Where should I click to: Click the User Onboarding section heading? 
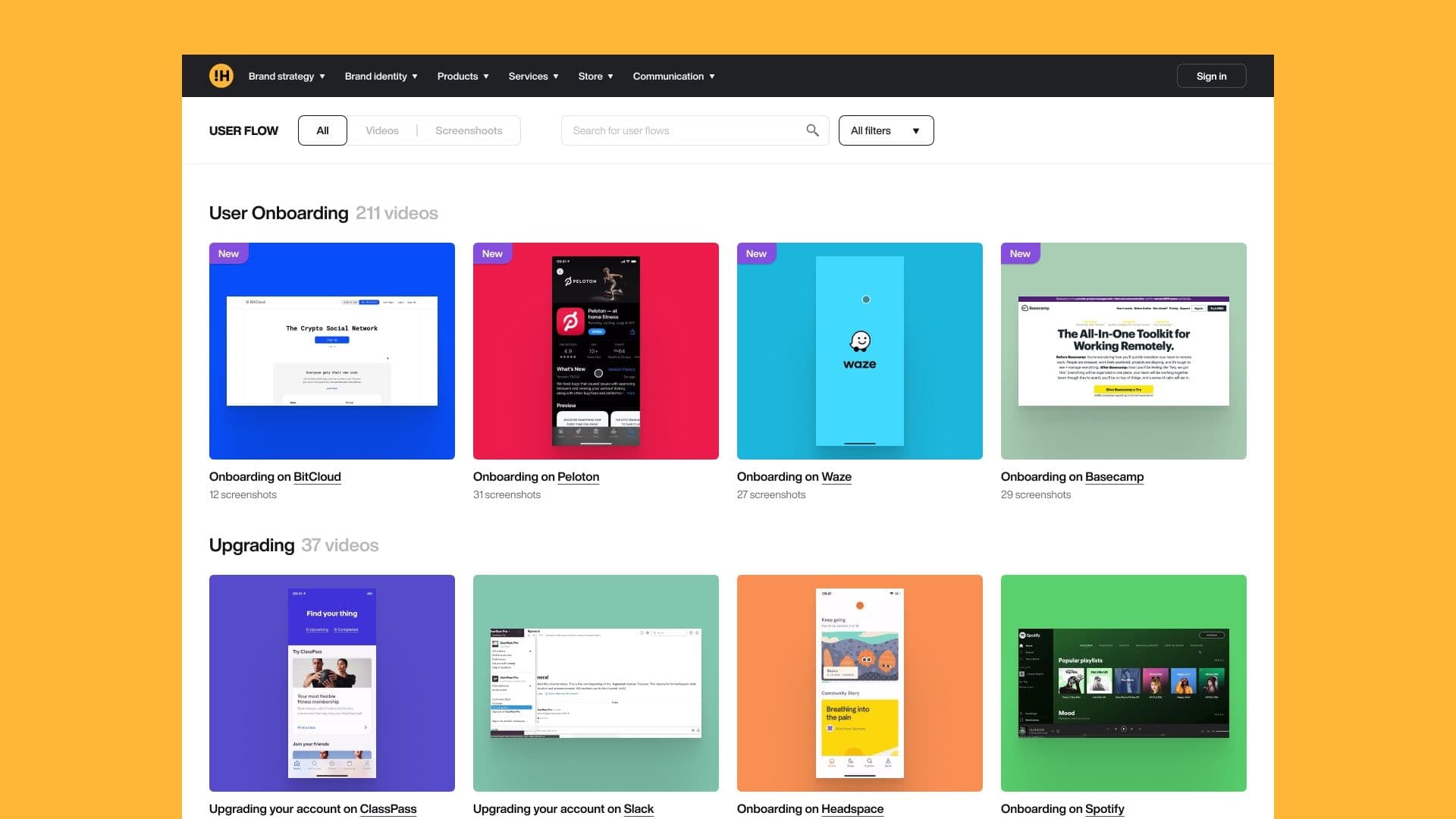(278, 213)
